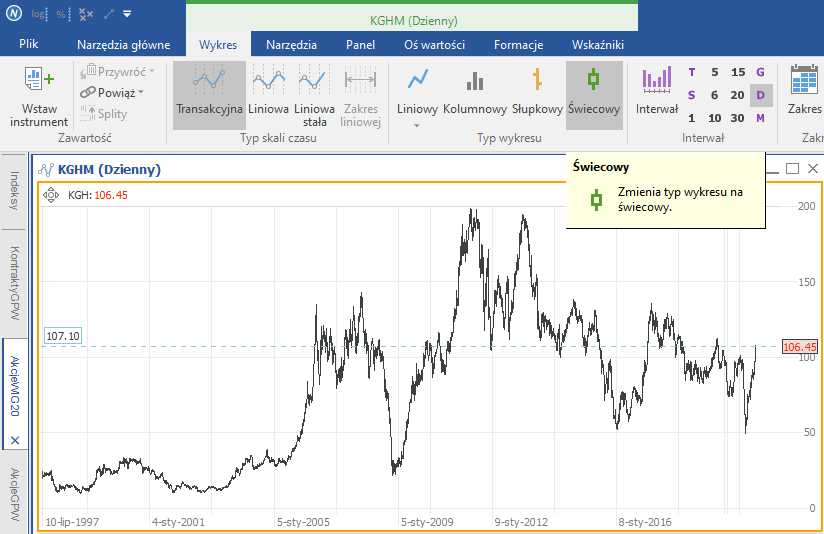Switch chart type to Kolumnowy
The image size is (824, 534).
(475, 89)
